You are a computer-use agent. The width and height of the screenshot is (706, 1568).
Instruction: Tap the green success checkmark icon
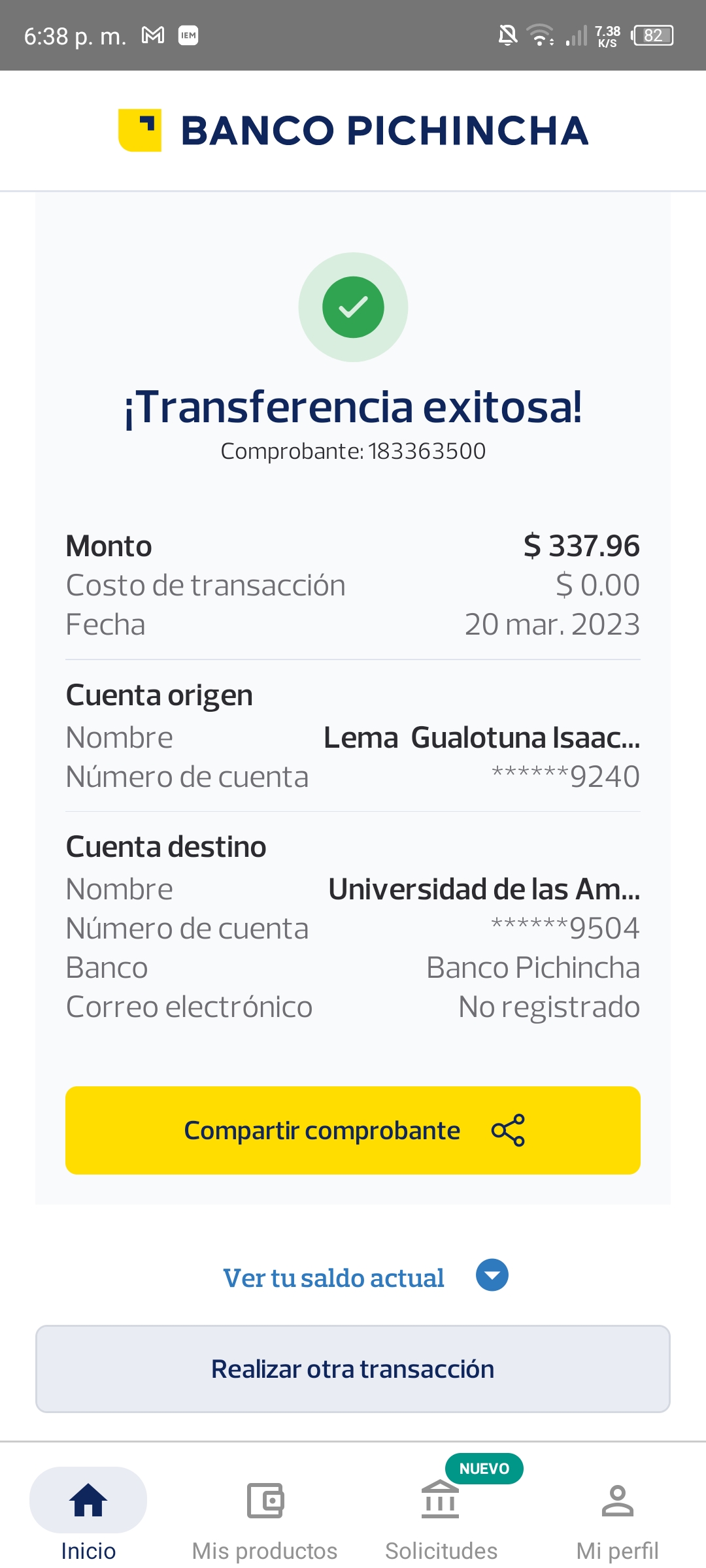coord(353,307)
